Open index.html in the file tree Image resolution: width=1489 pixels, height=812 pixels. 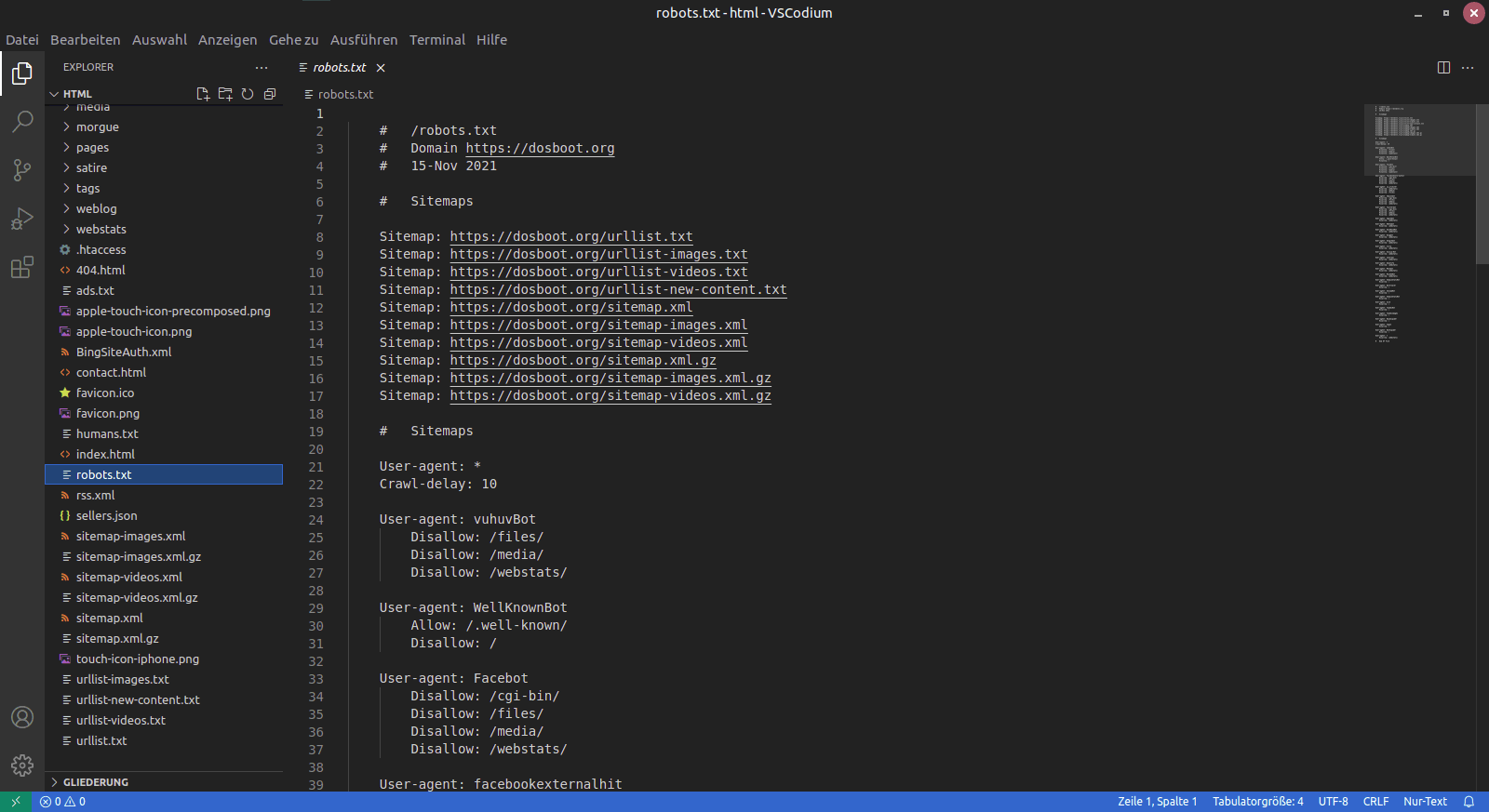[x=164, y=454]
